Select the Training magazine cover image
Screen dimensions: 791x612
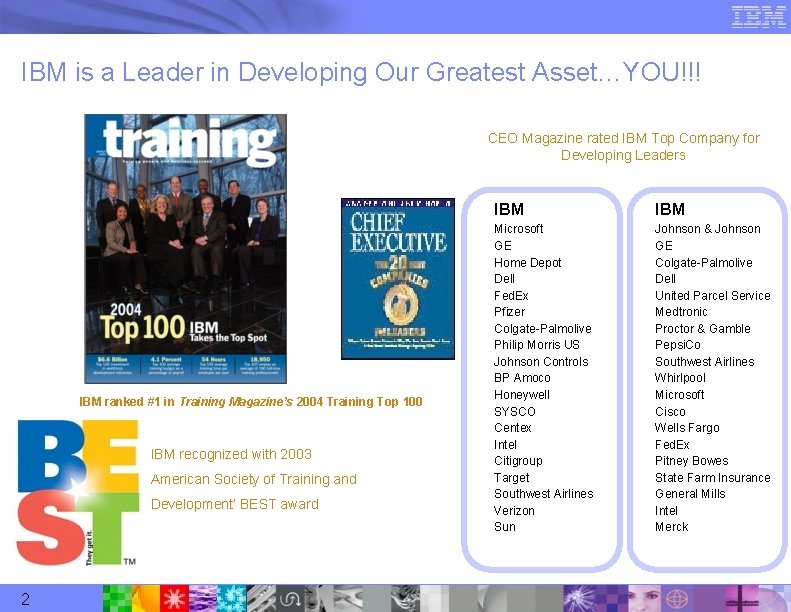click(186, 249)
